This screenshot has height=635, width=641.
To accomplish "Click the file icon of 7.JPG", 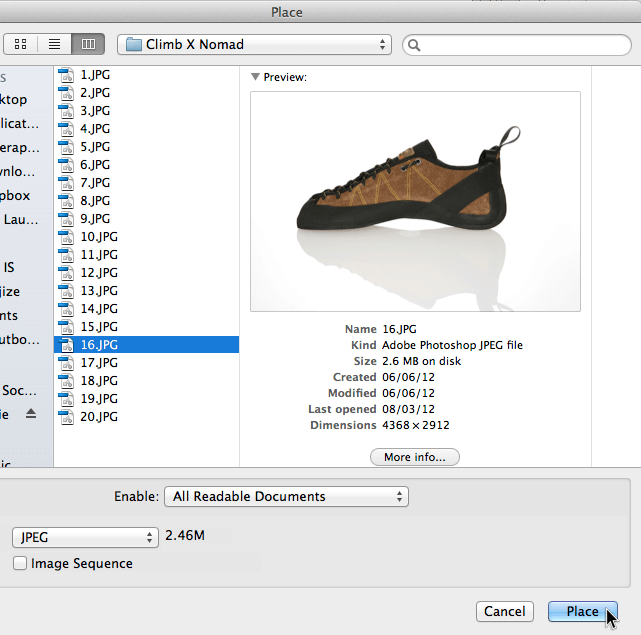I will [66, 183].
